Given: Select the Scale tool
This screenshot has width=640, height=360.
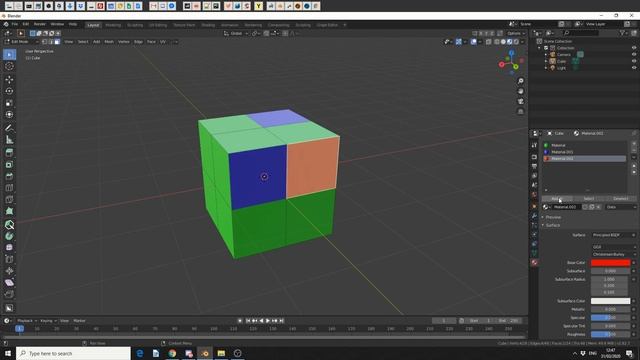Looking at the screenshot, I should pyautogui.click(x=9, y=103).
